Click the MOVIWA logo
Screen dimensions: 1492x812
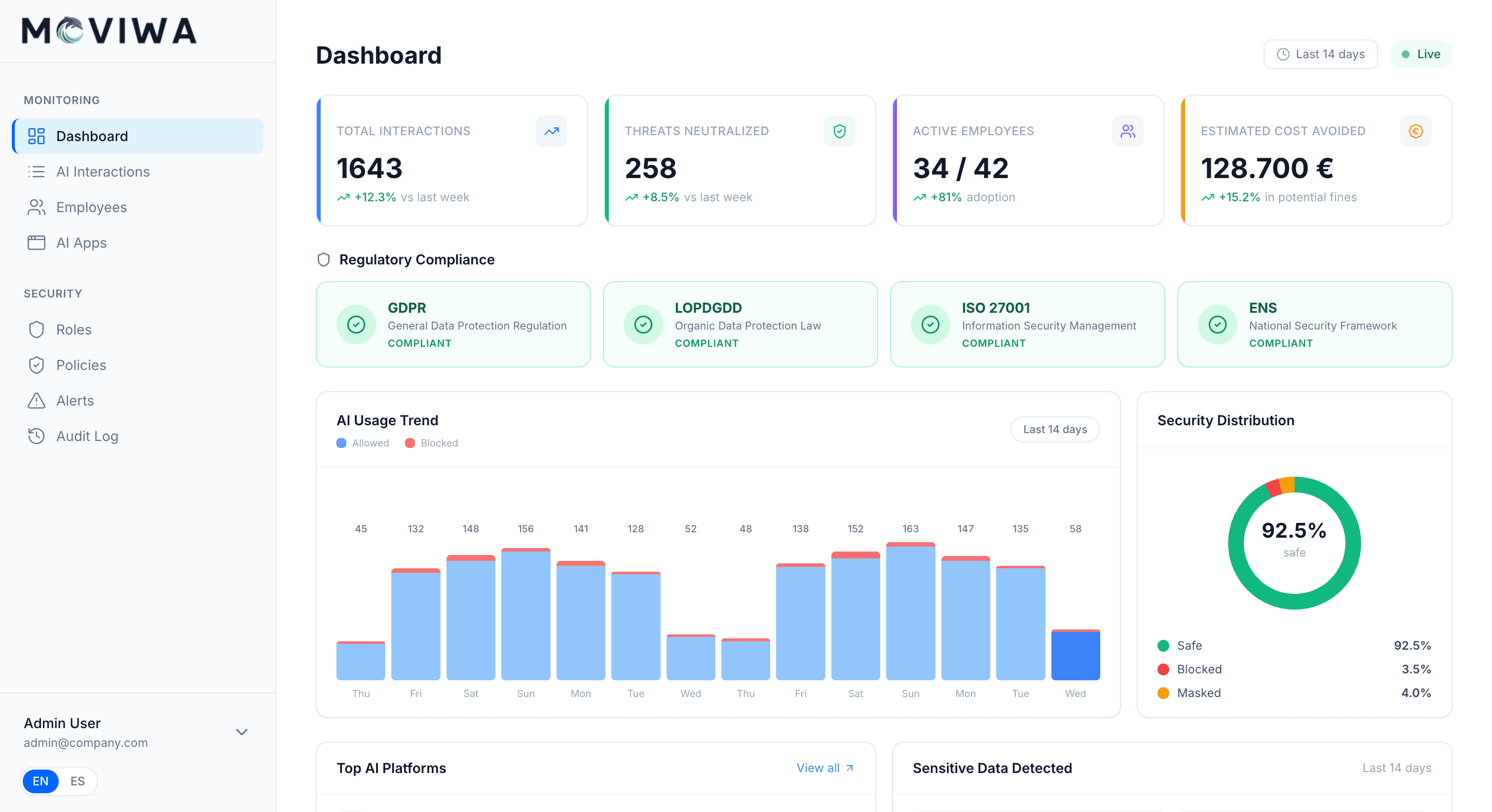click(x=109, y=31)
